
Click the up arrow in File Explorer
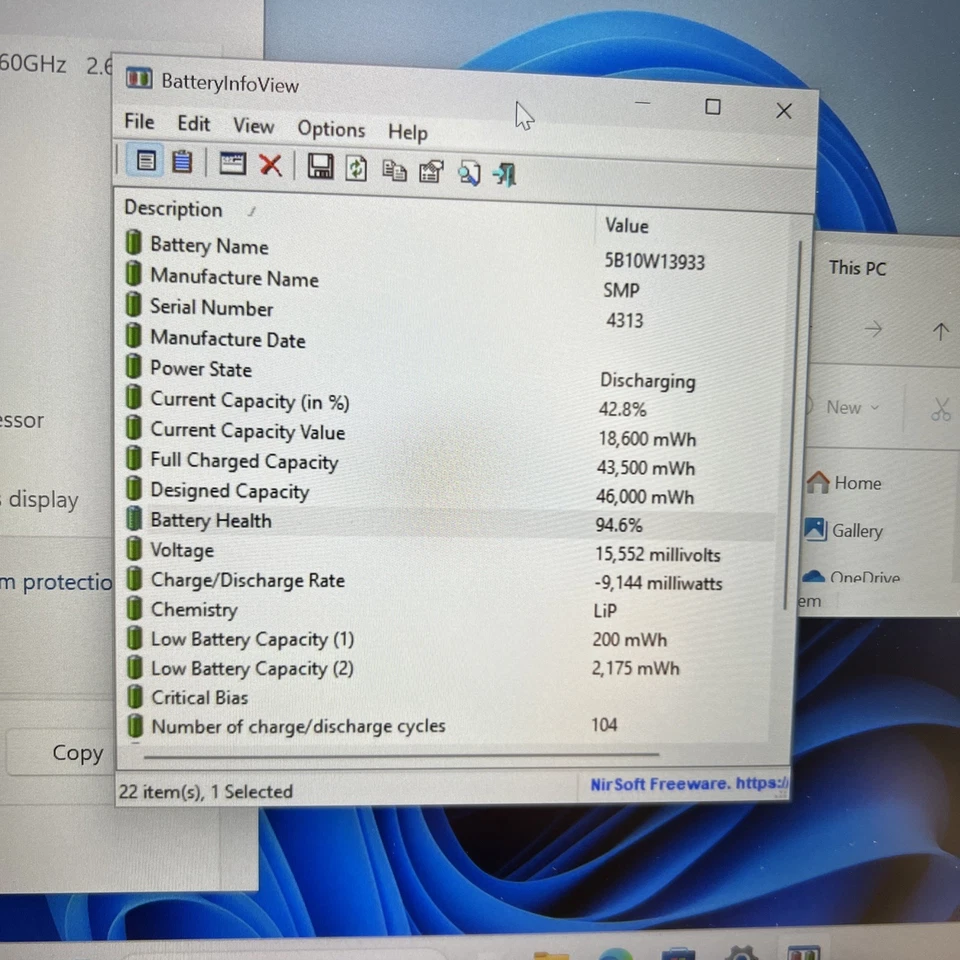(940, 331)
